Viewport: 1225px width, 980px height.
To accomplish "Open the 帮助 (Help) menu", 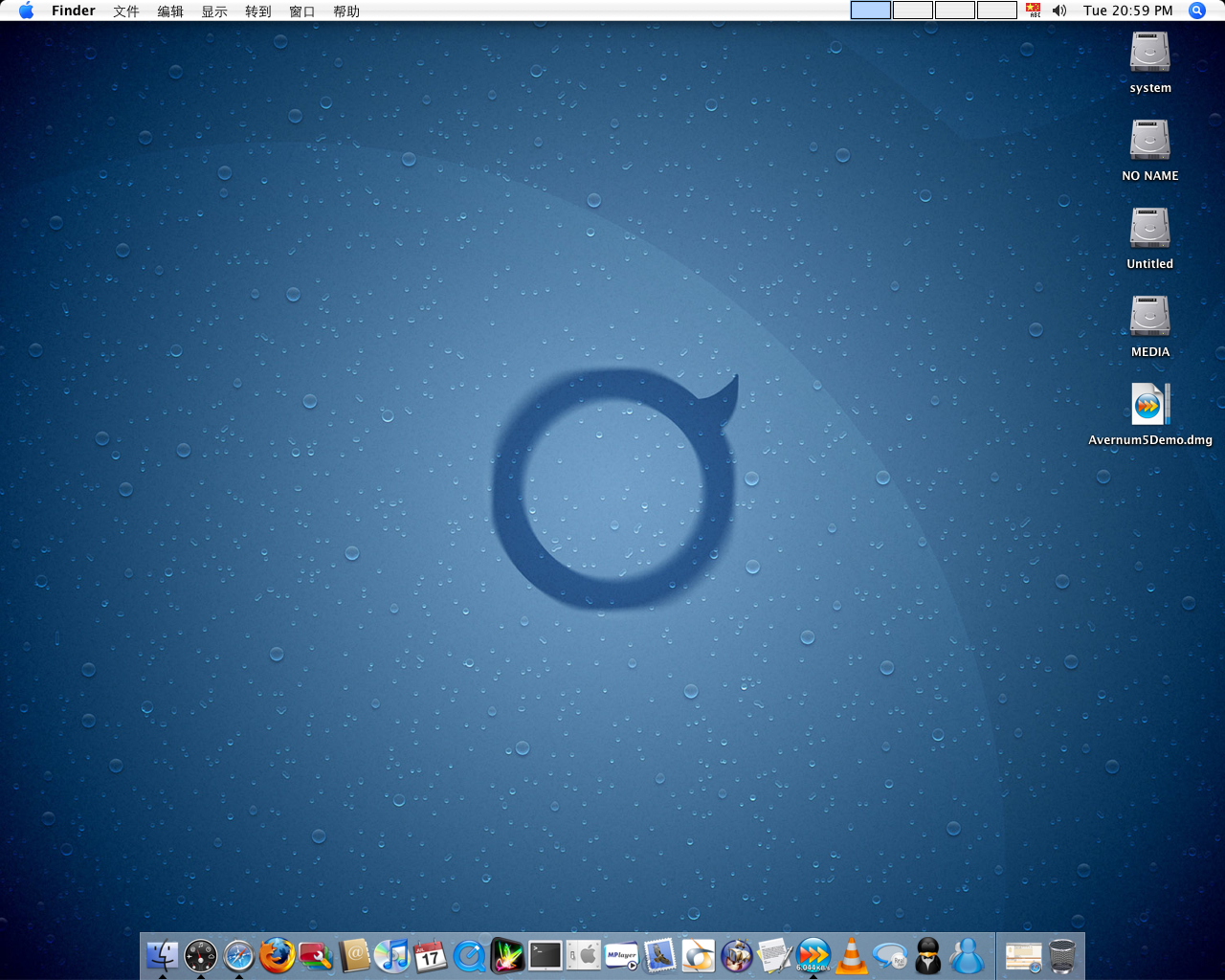I will pos(346,11).
